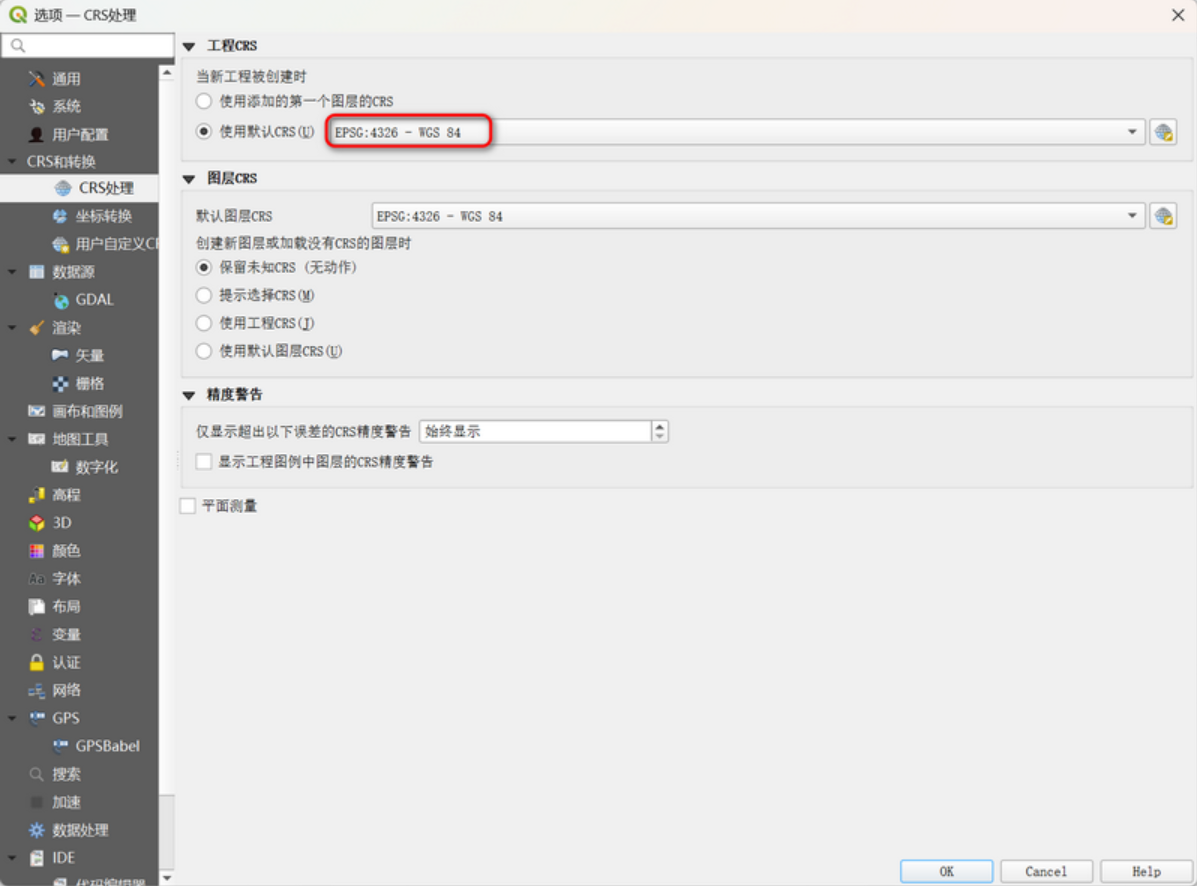
Task: Open the 渲染 (Rendering) settings page
Action: (65, 327)
